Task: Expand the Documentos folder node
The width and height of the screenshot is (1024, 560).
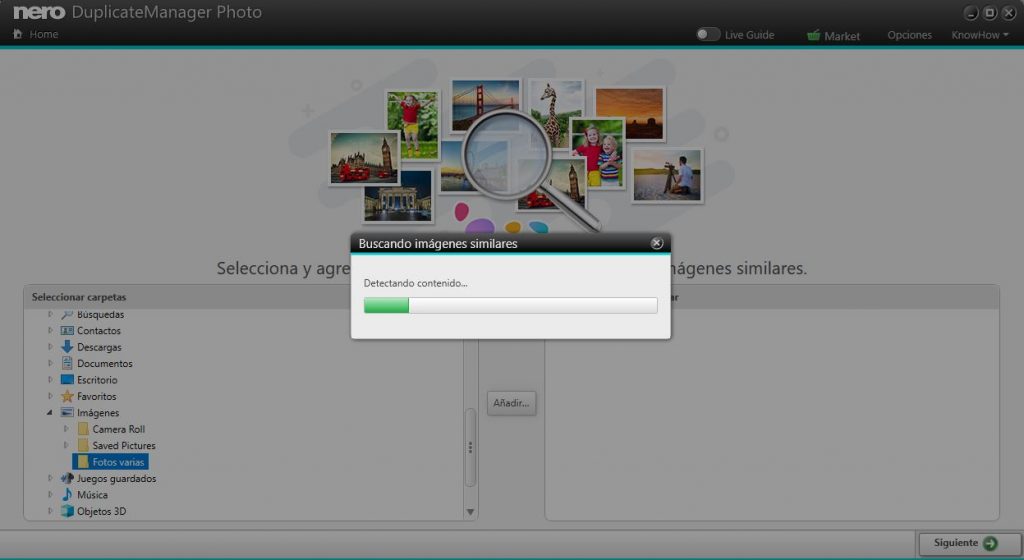Action: click(50, 363)
